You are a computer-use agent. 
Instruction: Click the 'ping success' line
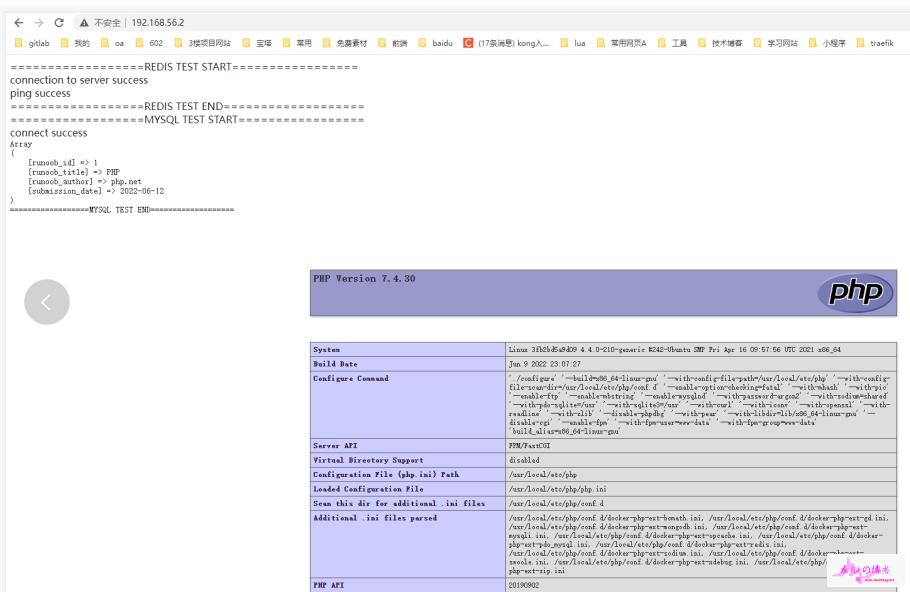(x=40, y=93)
